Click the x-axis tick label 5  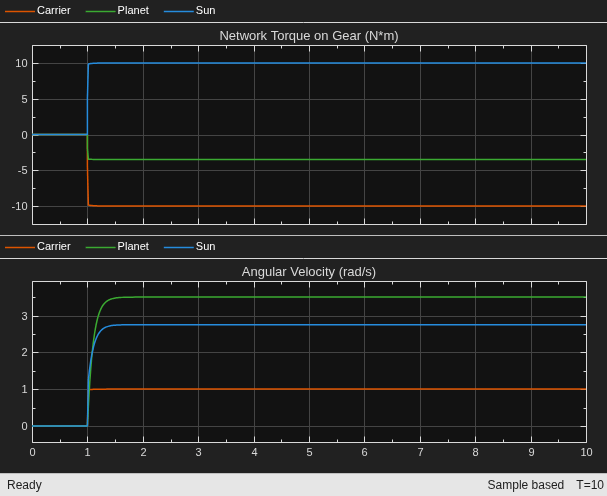point(309,452)
